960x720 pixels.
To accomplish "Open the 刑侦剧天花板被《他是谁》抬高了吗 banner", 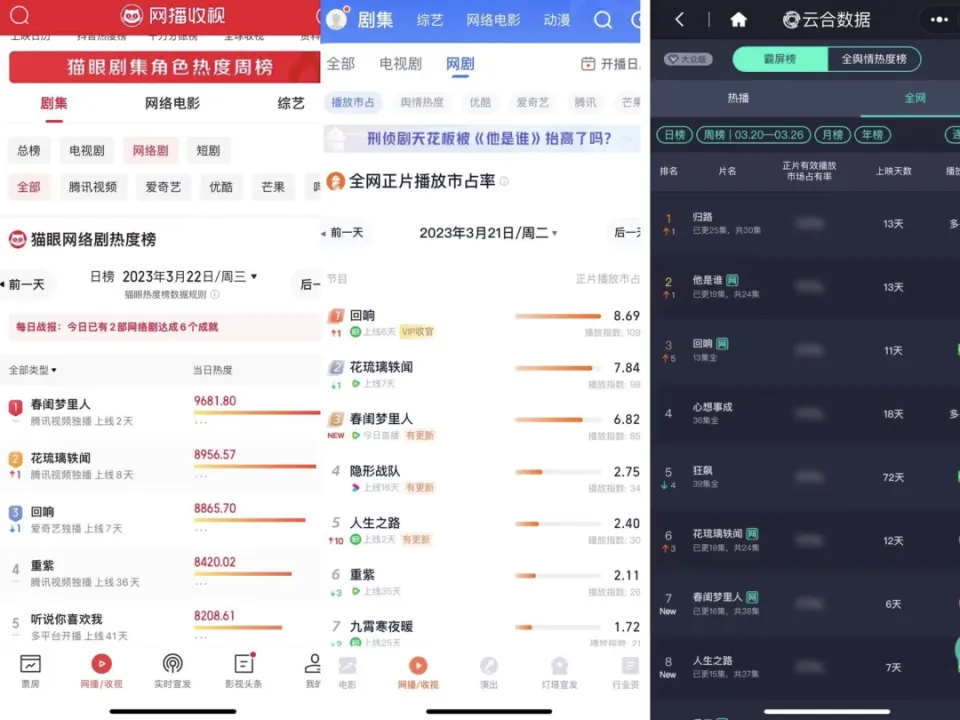I will pyautogui.click(x=482, y=138).
